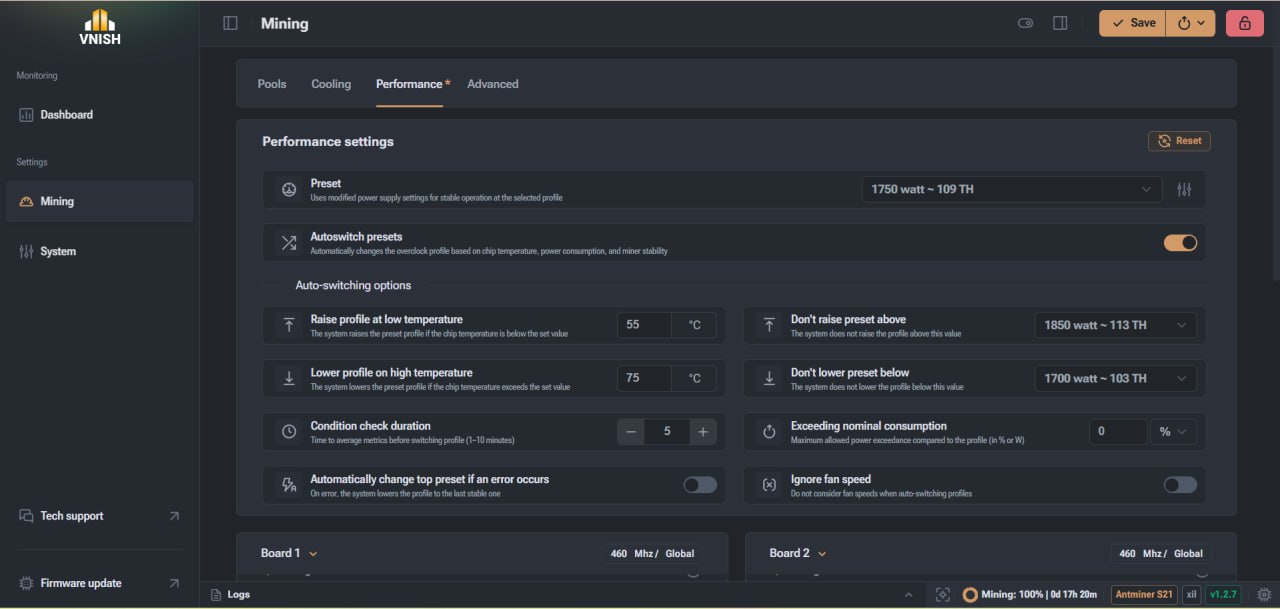Screen dimensions: 1280x609
Task: Open the preset tuning sliders icon
Action: click(1184, 189)
